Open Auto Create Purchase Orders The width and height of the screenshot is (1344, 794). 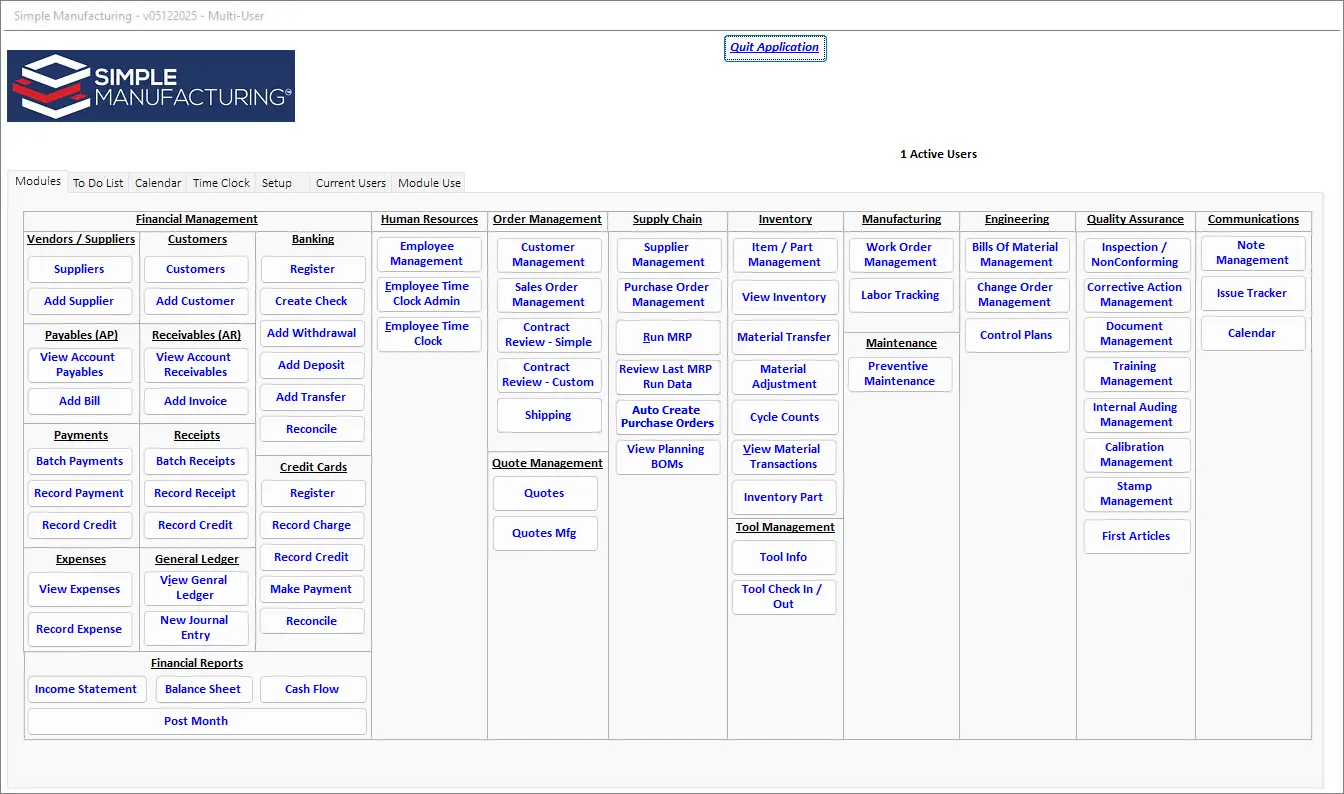coord(667,417)
